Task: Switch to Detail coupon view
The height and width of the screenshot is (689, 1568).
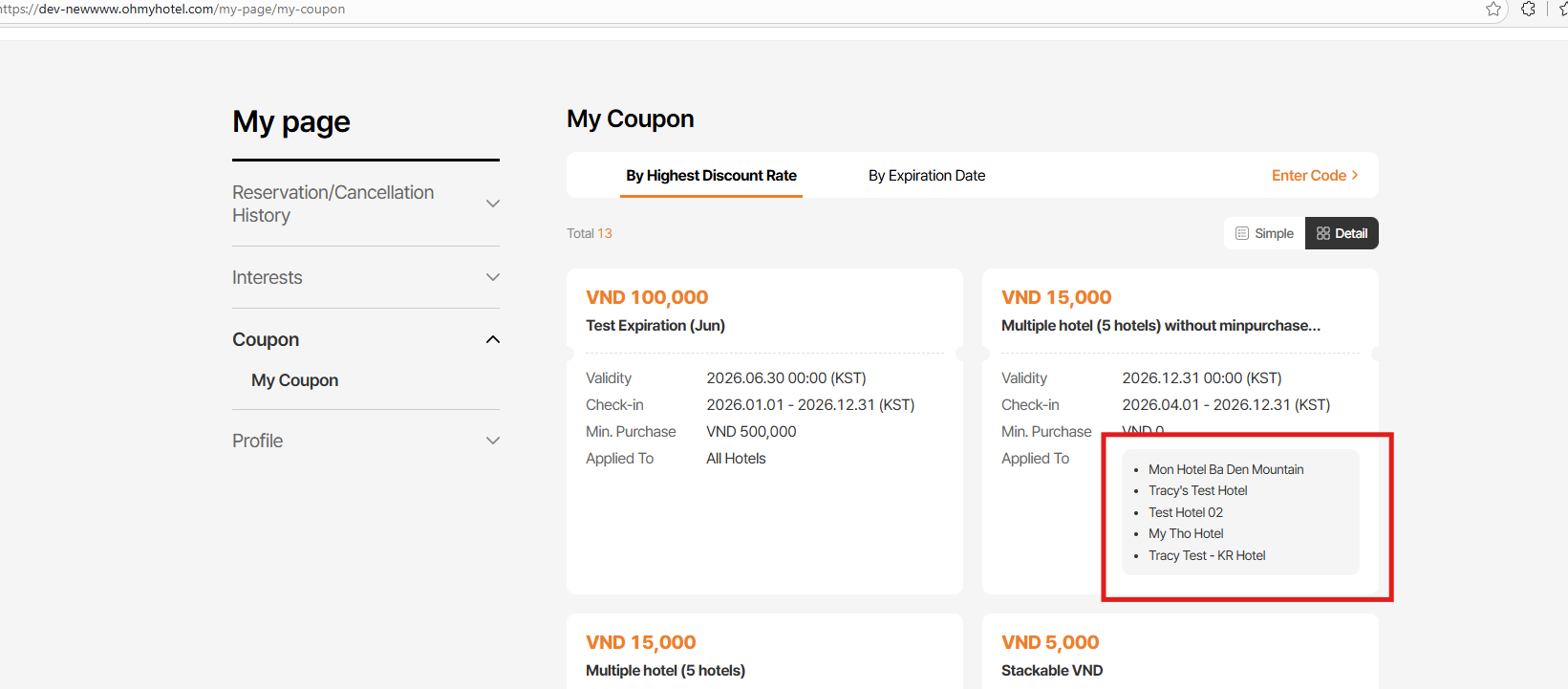Action: point(1342,233)
